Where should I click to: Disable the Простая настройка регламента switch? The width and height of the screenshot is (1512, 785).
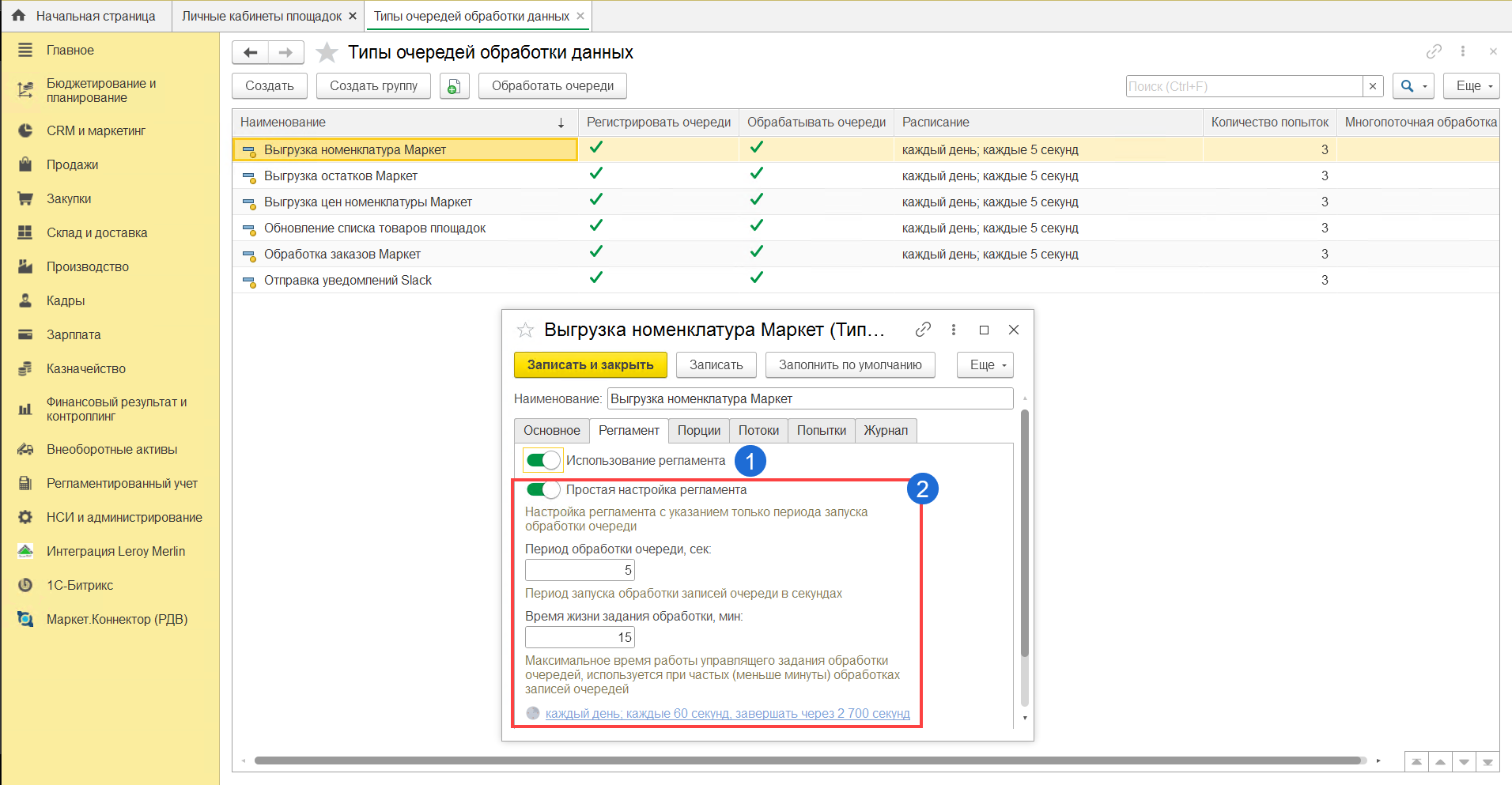click(x=543, y=489)
